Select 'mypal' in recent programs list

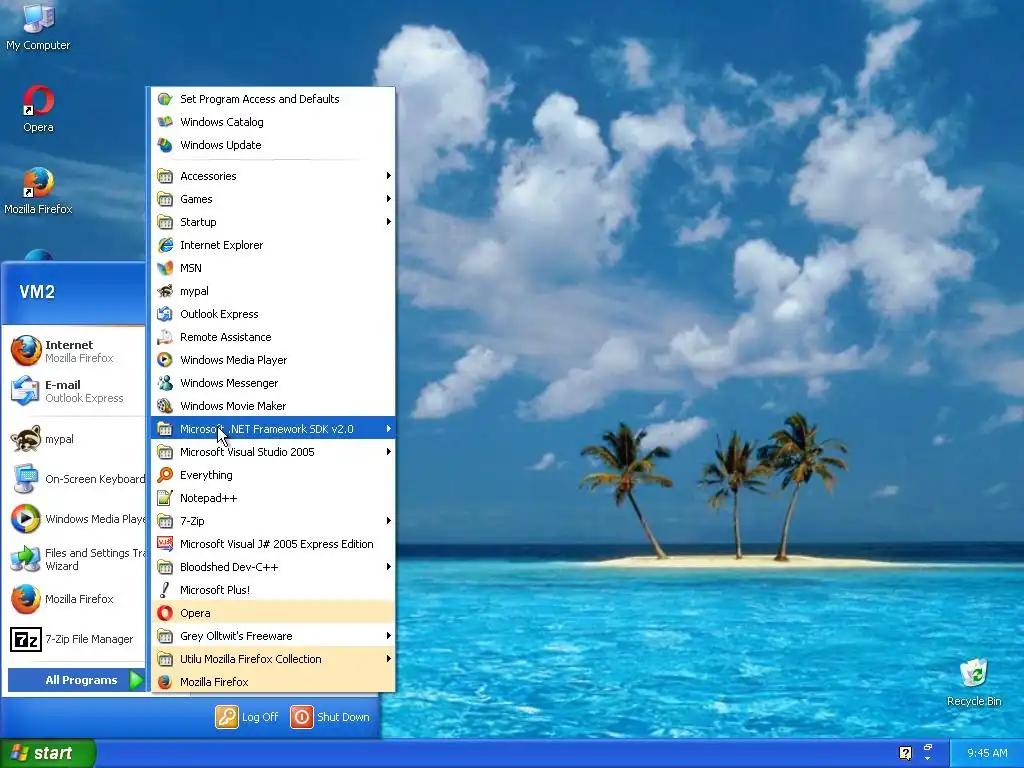point(76,439)
